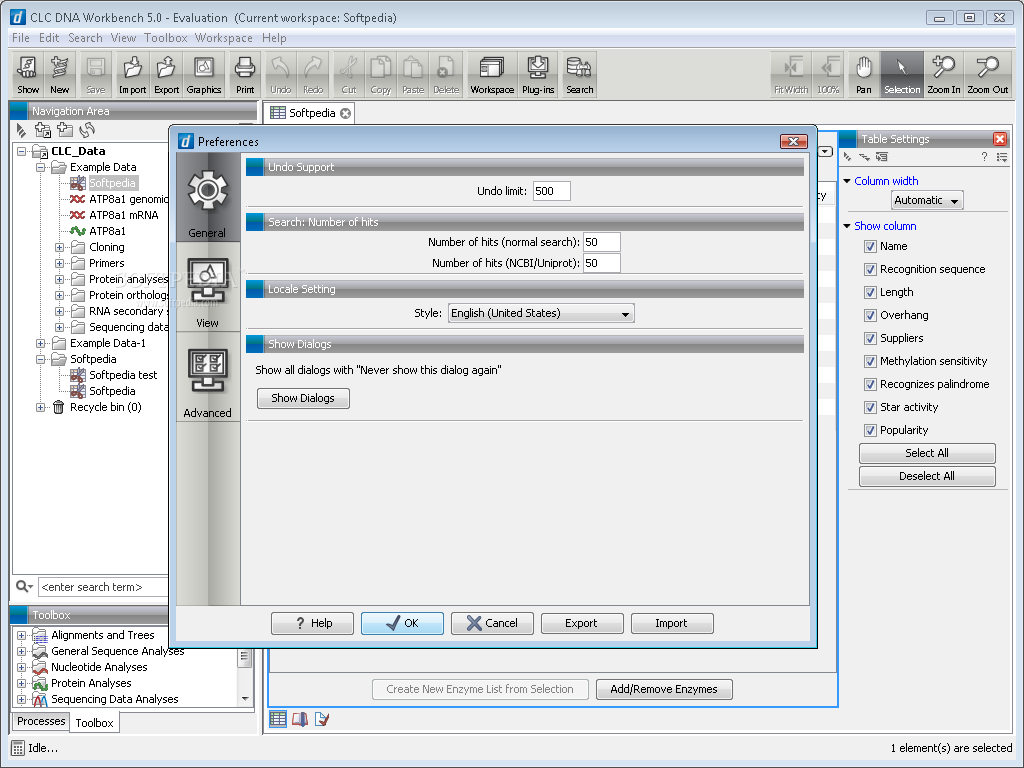Click the normal search hits field
Viewport: 1024px width, 768px height.
(601, 242)
